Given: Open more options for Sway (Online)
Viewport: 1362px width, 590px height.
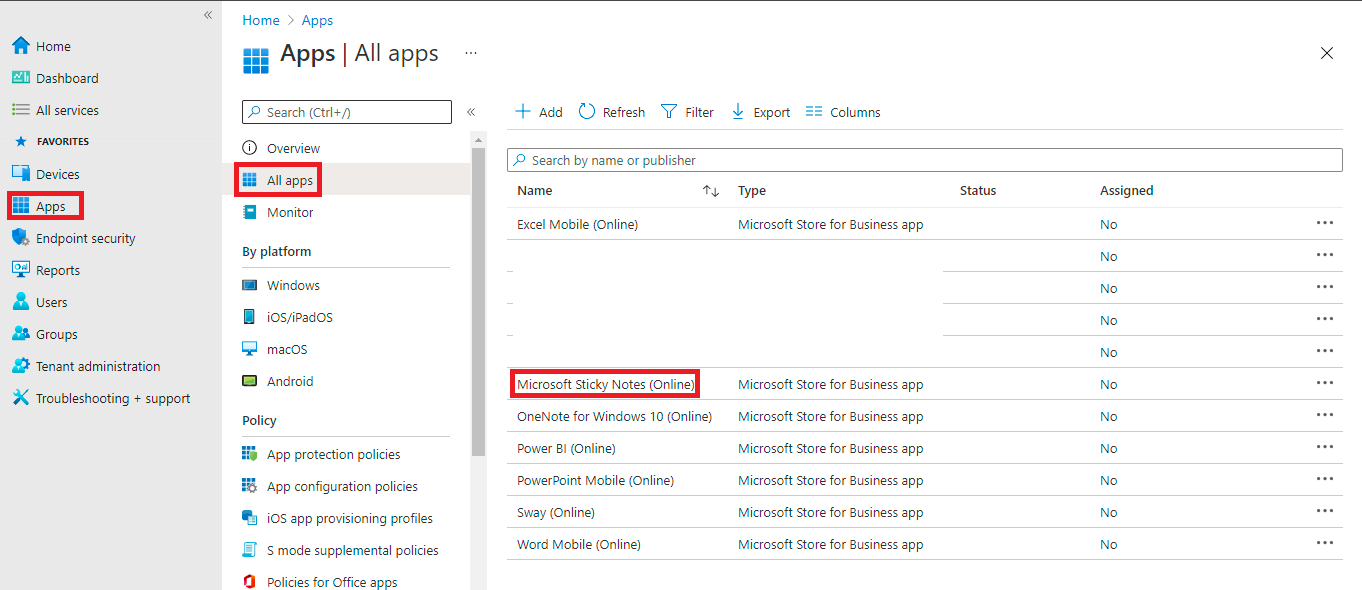Looking at the screenshot, I should click(1325, 511).
